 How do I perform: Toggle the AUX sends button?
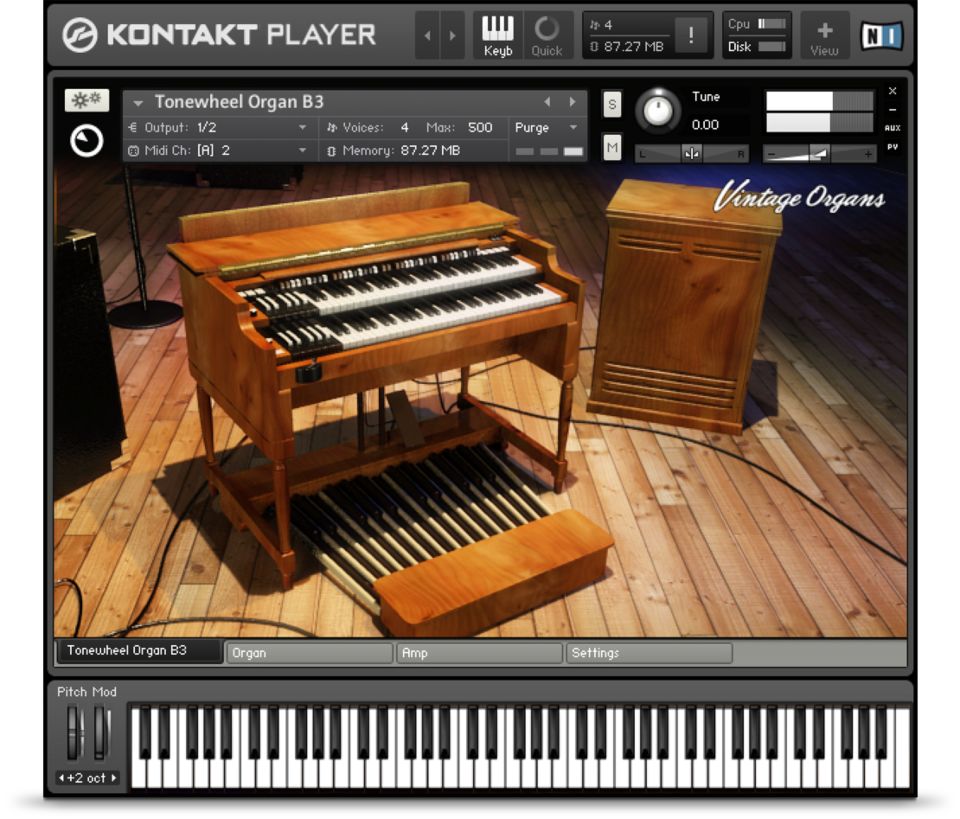(x=892, y=128)
